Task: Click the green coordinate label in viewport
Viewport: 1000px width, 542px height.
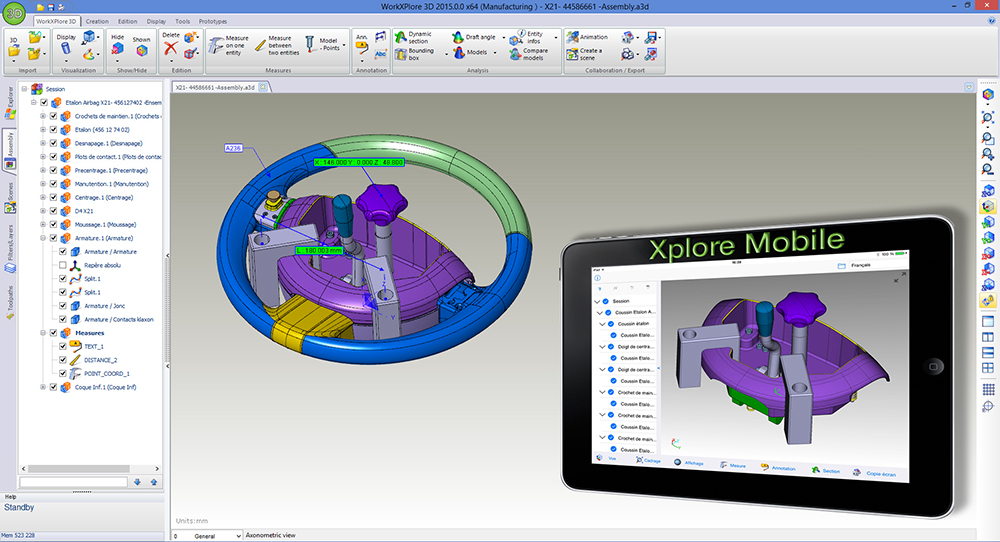Action: click(x=359, y=163)
